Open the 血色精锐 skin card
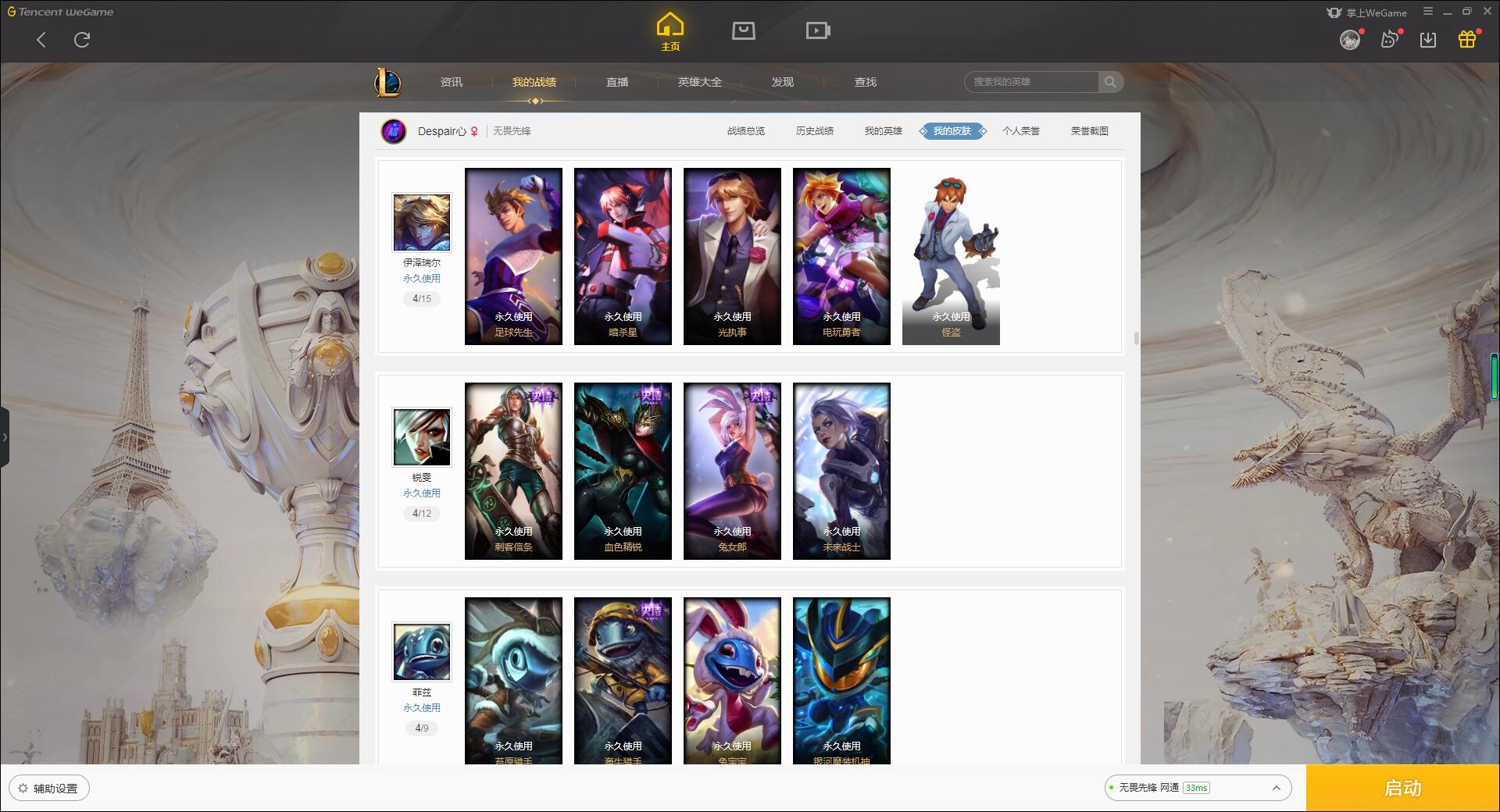This screenshot has height=812, width=1500. click(x=623, y=471)
